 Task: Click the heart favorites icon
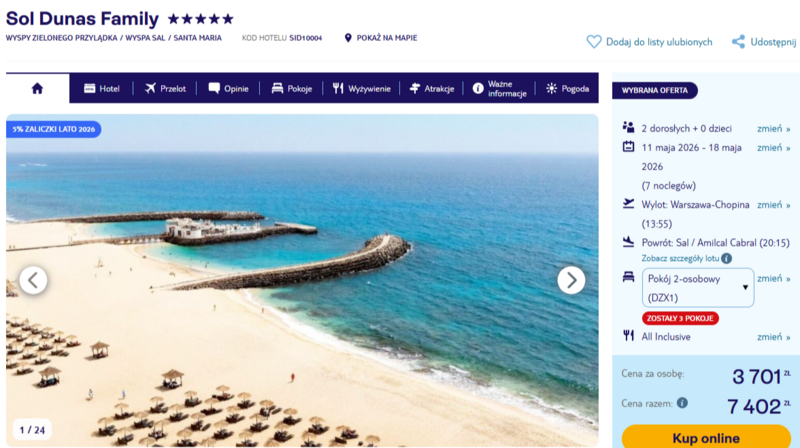click(593, 42)
